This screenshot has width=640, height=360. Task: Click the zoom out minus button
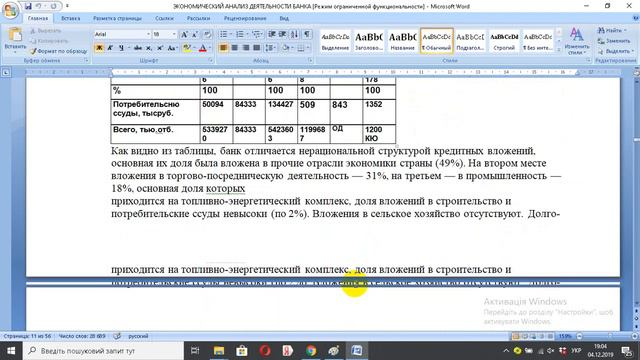coord(579,336)
